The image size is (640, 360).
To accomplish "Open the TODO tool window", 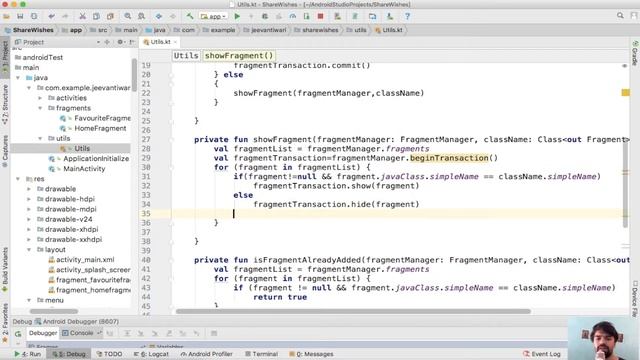I will tap(109, 354).
